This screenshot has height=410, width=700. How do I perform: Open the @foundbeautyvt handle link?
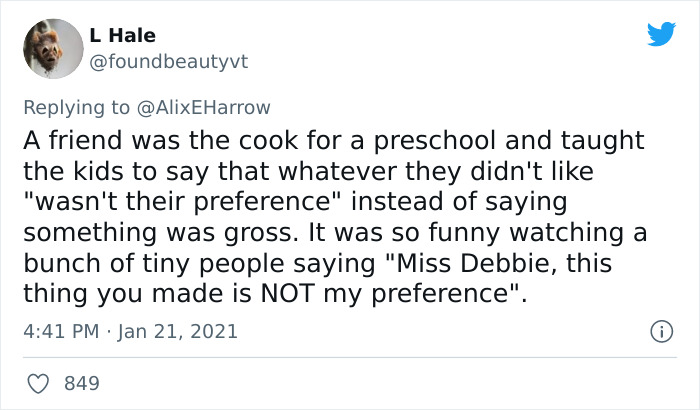tap(170, 62)
